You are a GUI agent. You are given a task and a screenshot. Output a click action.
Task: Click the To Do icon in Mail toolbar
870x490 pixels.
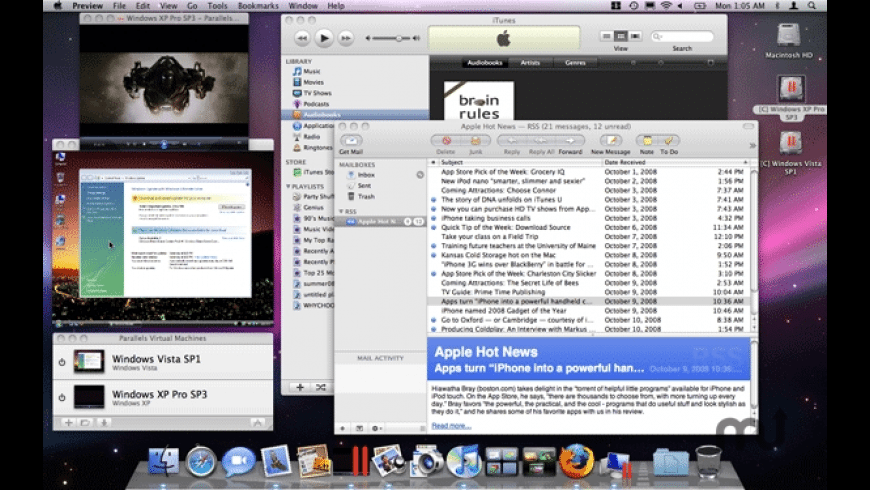[x=669, y=141]
